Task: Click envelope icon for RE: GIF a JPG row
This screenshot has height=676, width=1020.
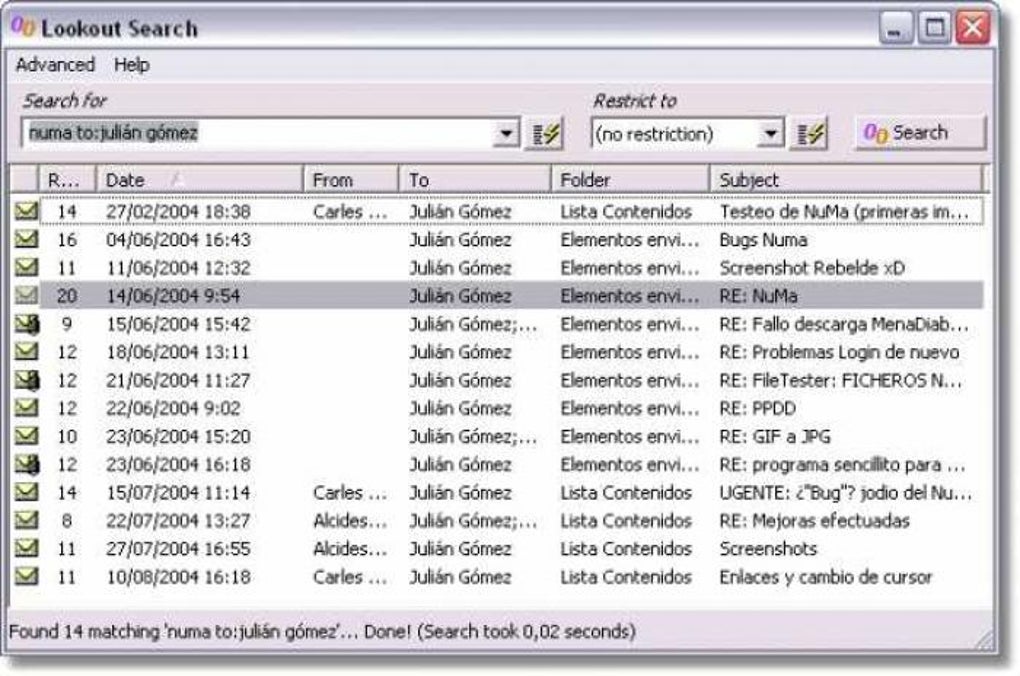Action: click(x=26, y=435)
